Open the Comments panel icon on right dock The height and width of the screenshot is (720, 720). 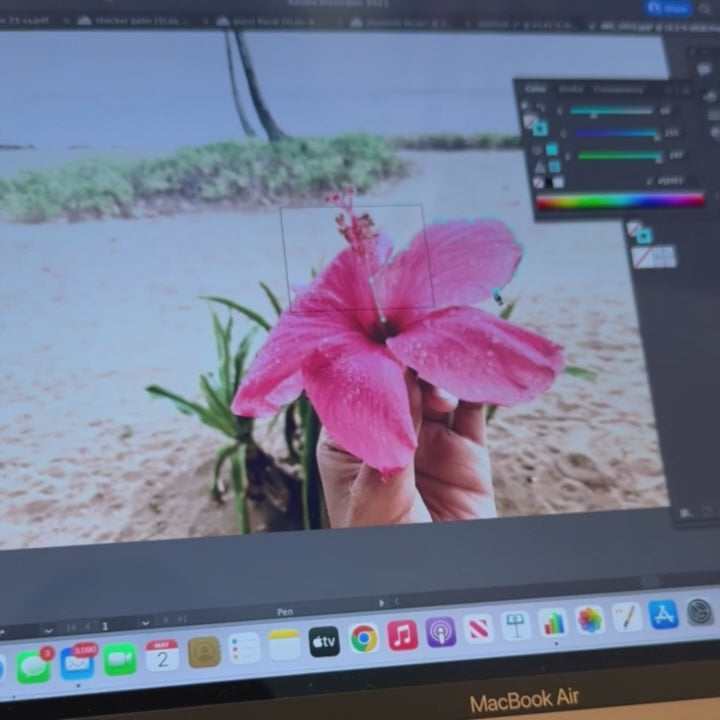point(703,69)
